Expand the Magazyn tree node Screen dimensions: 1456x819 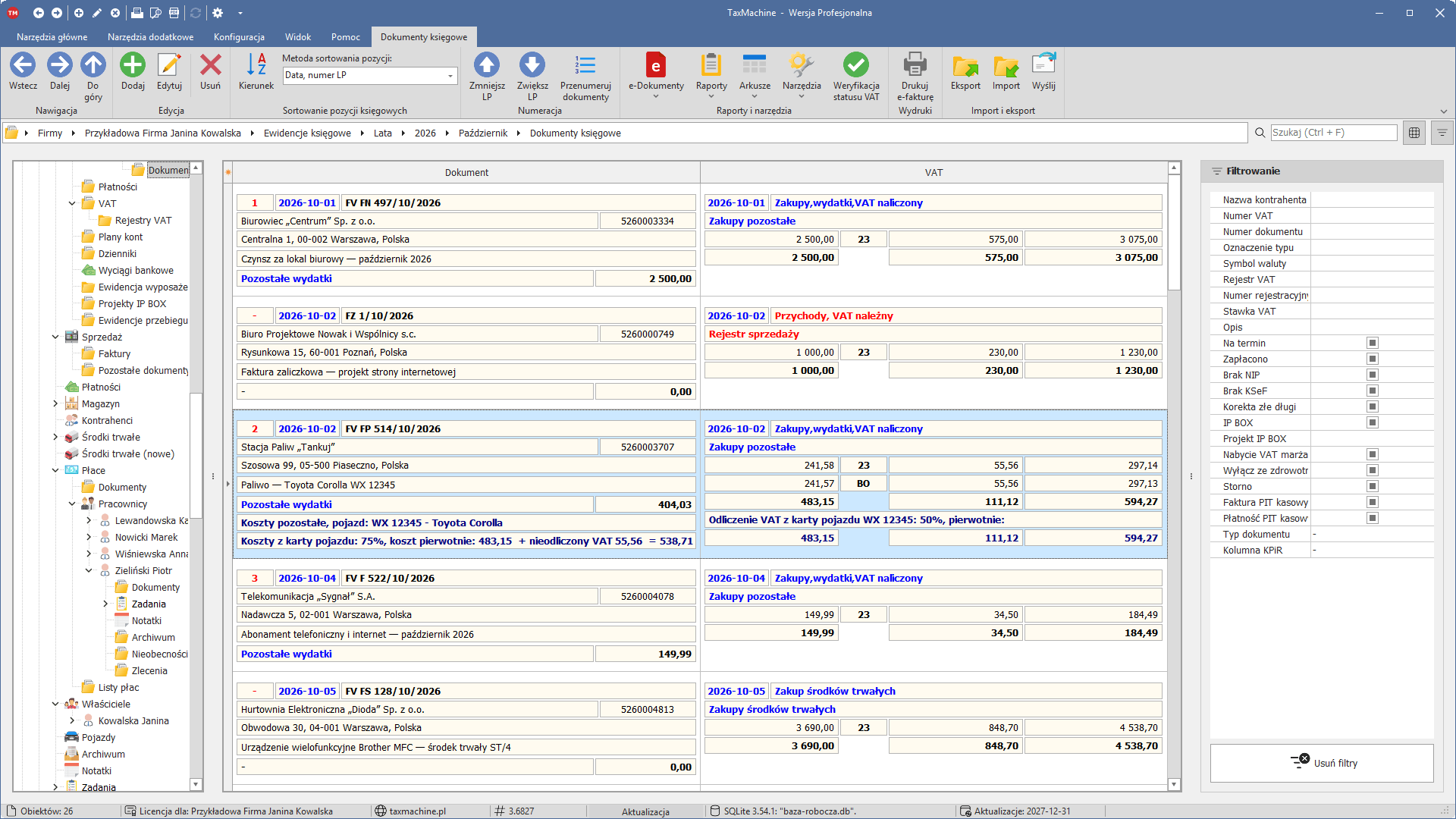click(55, 403)
